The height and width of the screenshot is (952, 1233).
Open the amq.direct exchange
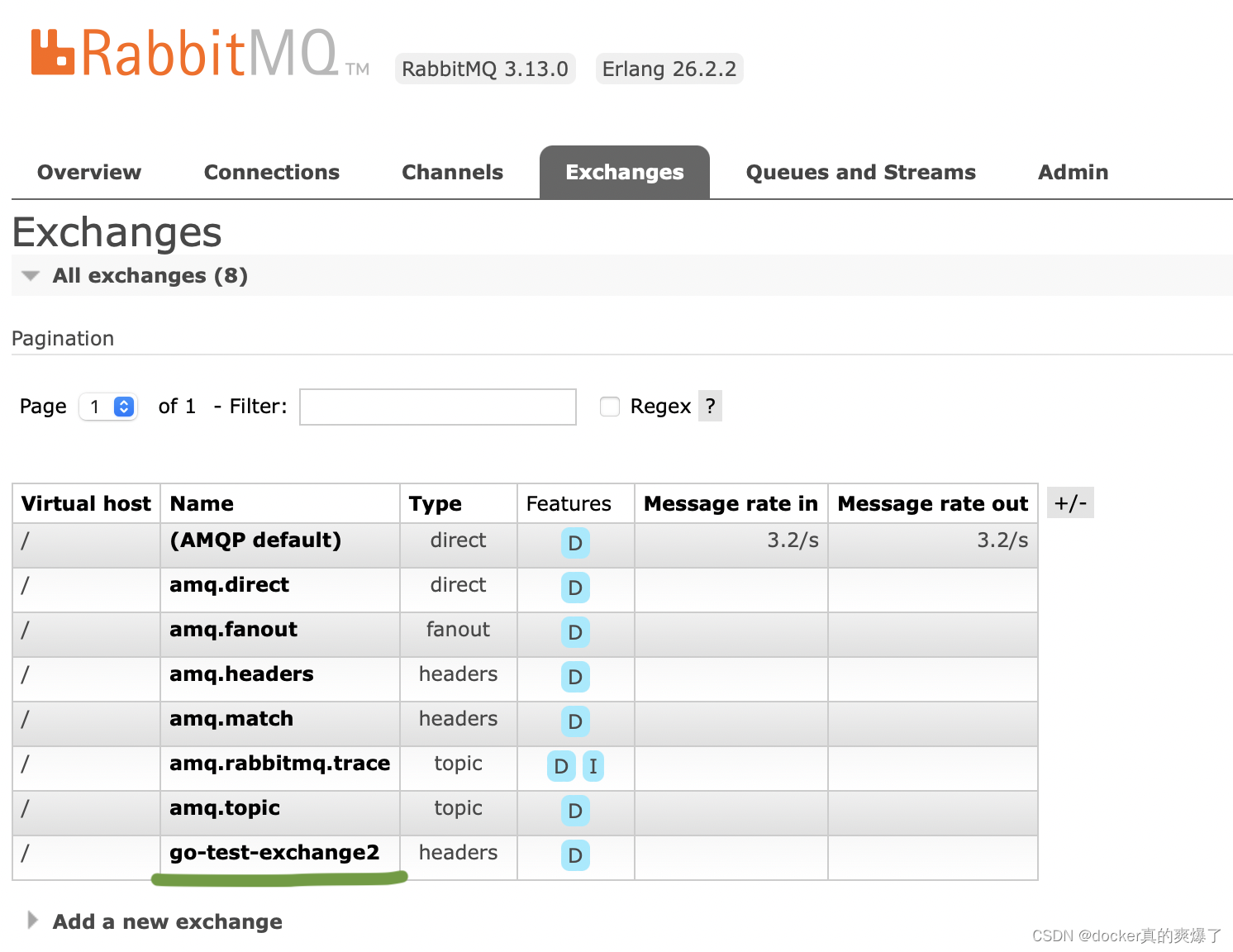pos(230,584)
